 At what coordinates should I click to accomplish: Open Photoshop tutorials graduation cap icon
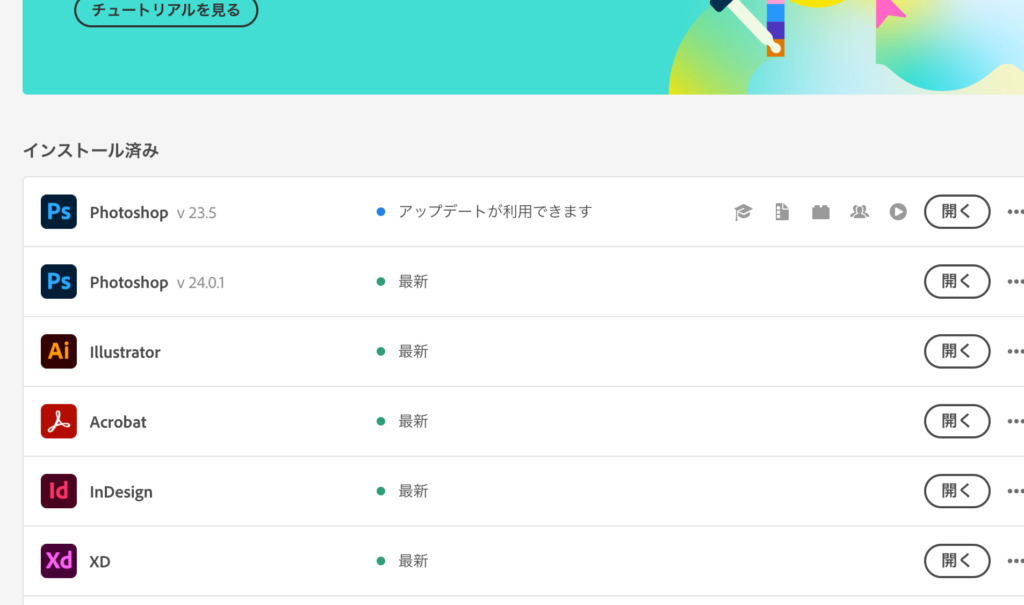743,212
